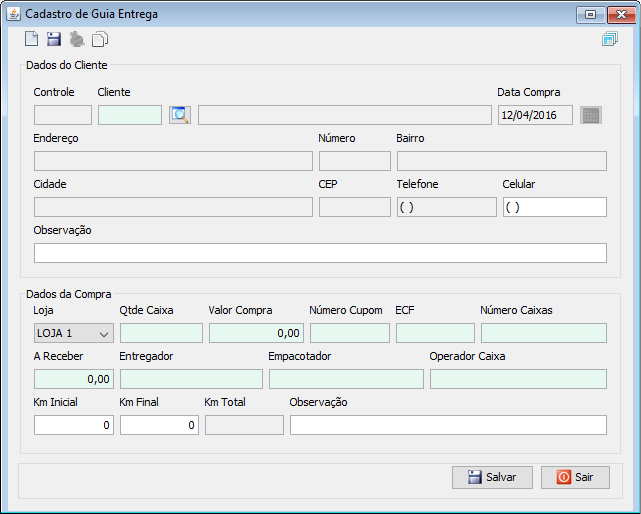Click the Valor Compra field
Screen dimensions: 641x514
(256, 333)
